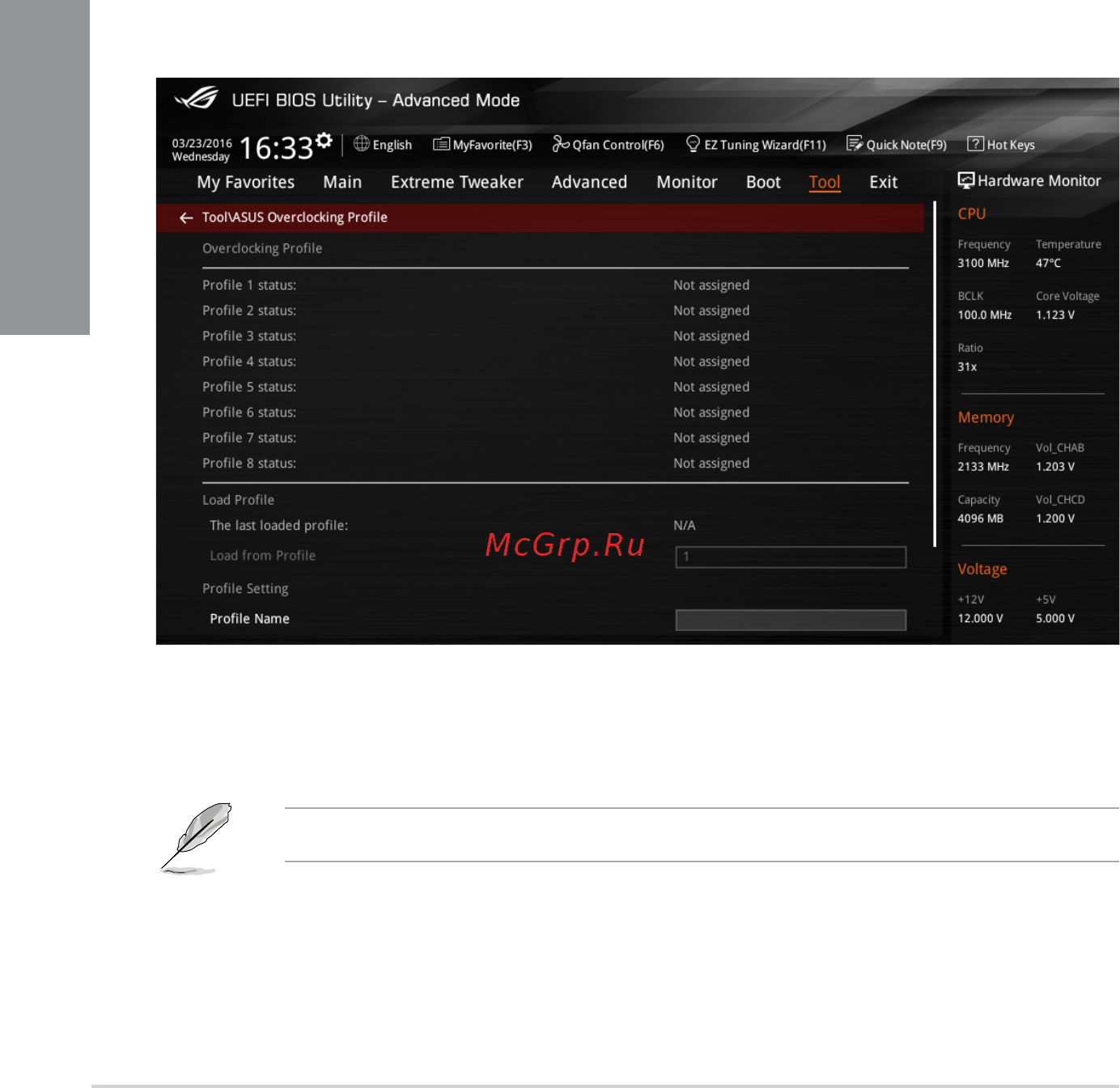Image resolution: width=1120 pixels, height=1088 pixels.
Task: Click the Load from Profile input field
Action: click(791, 557)
